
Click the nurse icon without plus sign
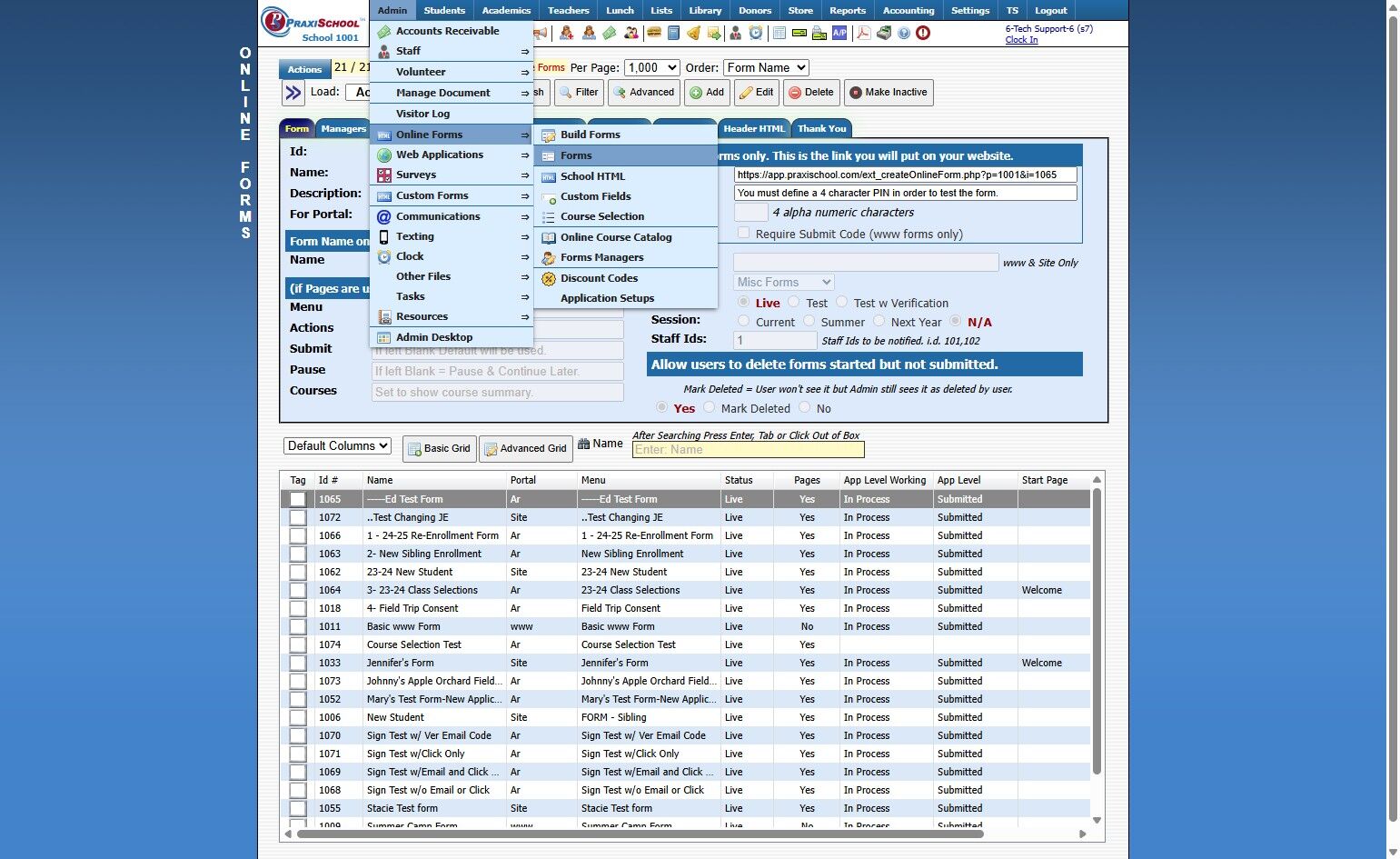click(x=589, y=34)
